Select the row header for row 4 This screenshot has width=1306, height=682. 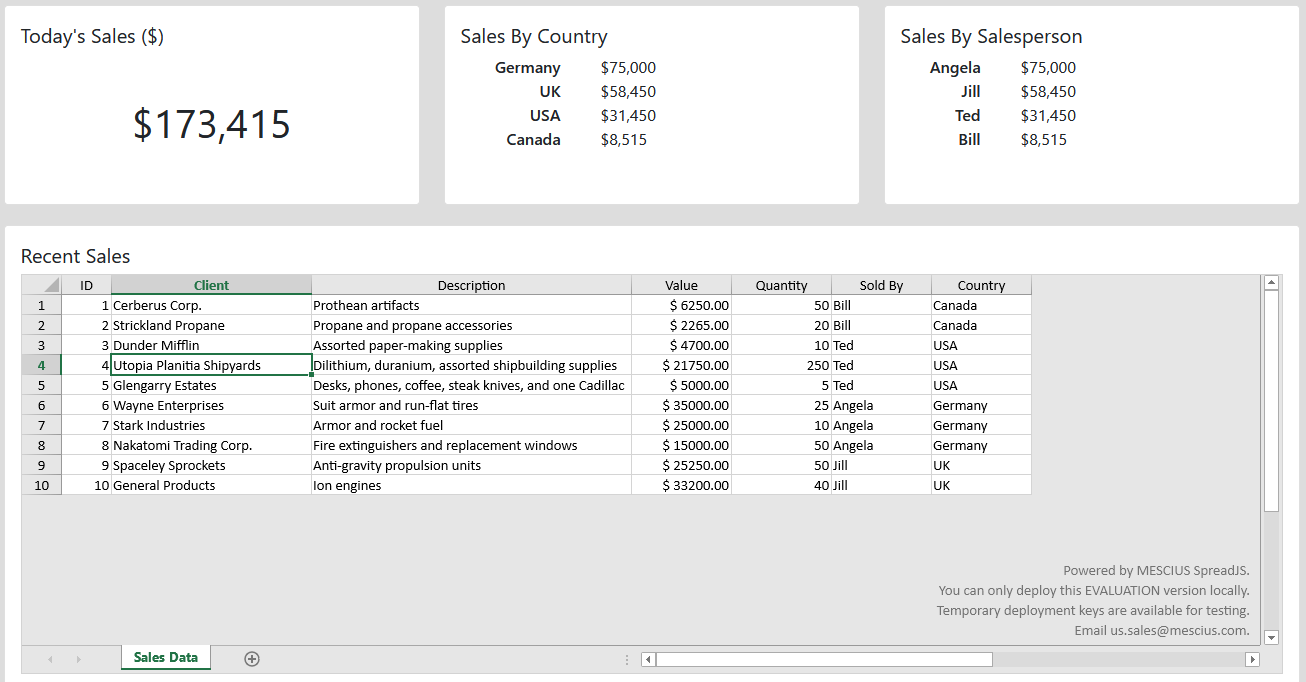click(x=42, y=365)
